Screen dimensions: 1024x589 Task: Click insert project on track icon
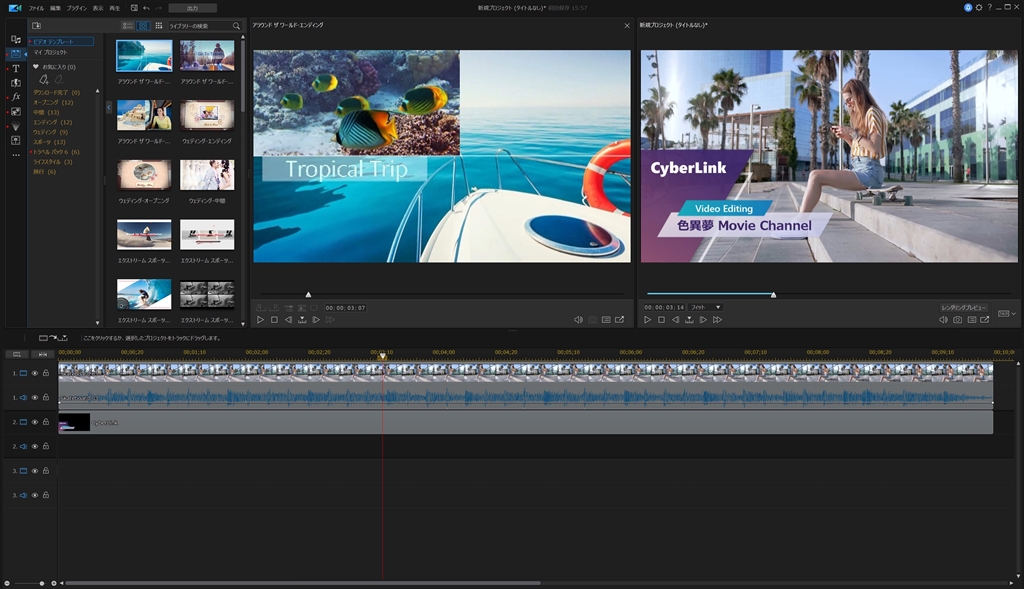click(53, 338)
